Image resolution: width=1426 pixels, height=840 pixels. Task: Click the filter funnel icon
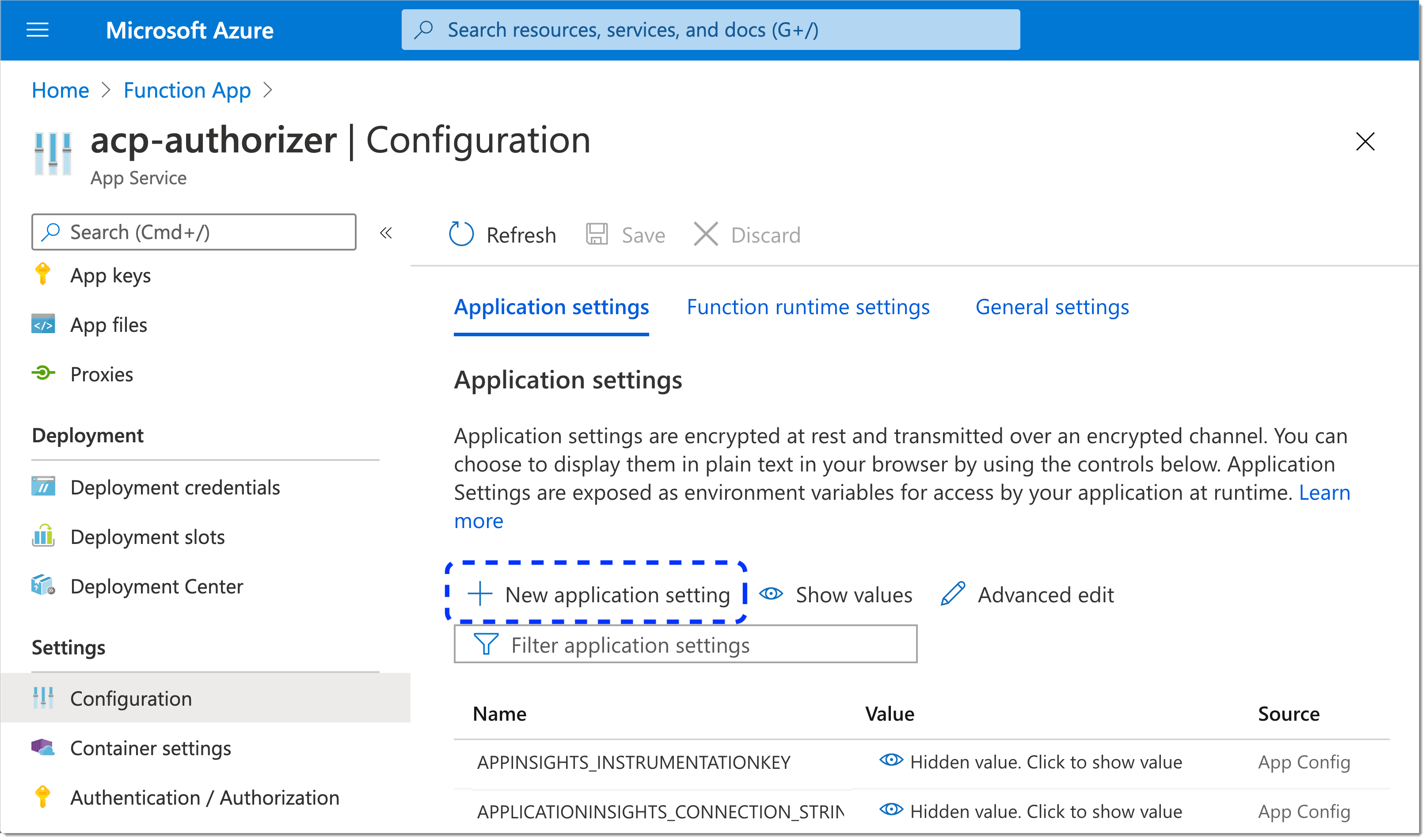click(486, 644)
